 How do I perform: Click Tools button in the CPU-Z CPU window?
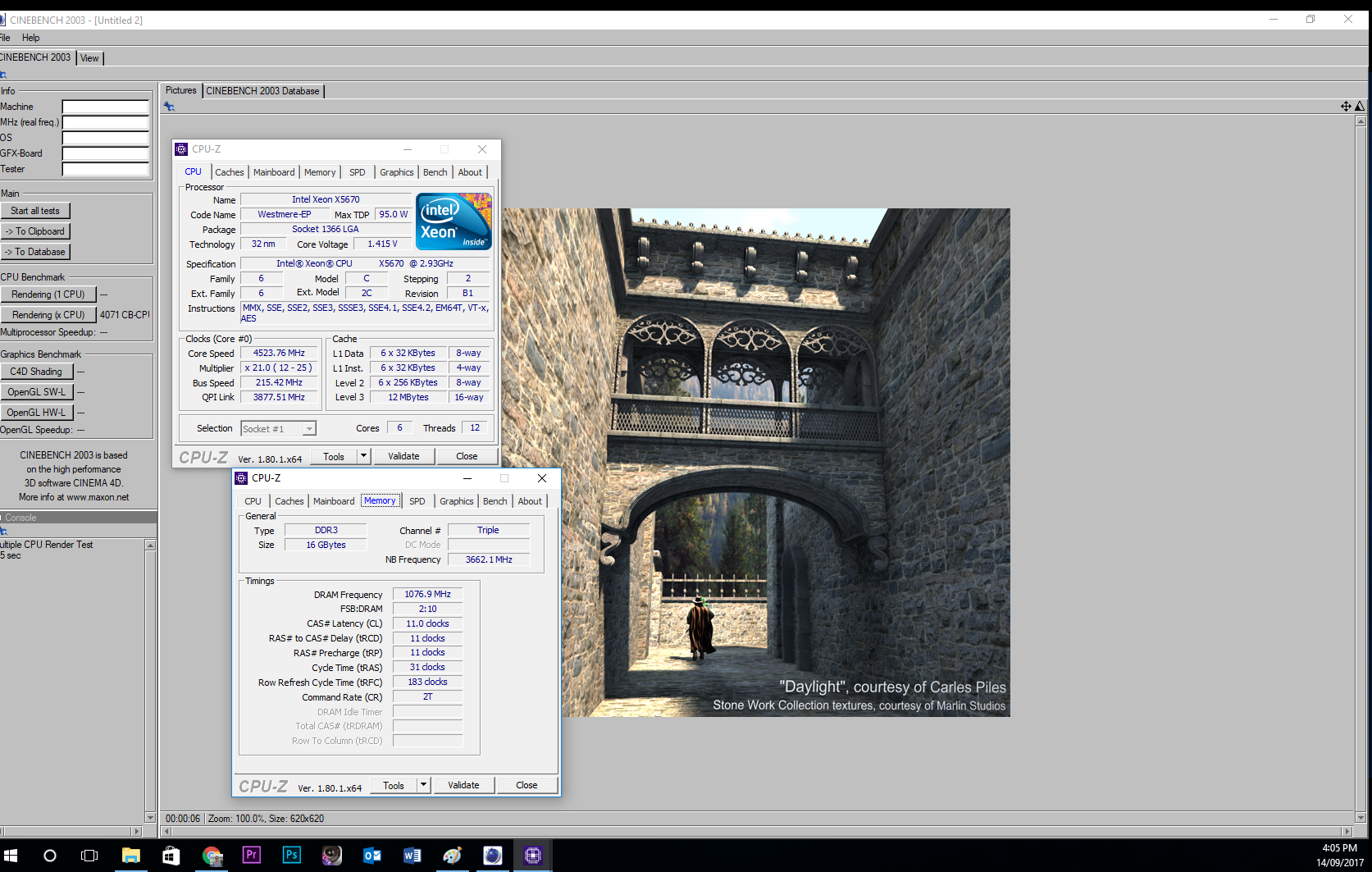[334, 456]
